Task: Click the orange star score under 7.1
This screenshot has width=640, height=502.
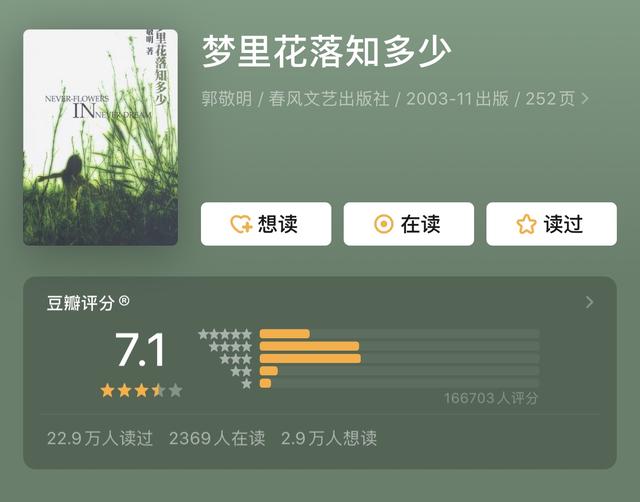Action: (x=141, y=391)
